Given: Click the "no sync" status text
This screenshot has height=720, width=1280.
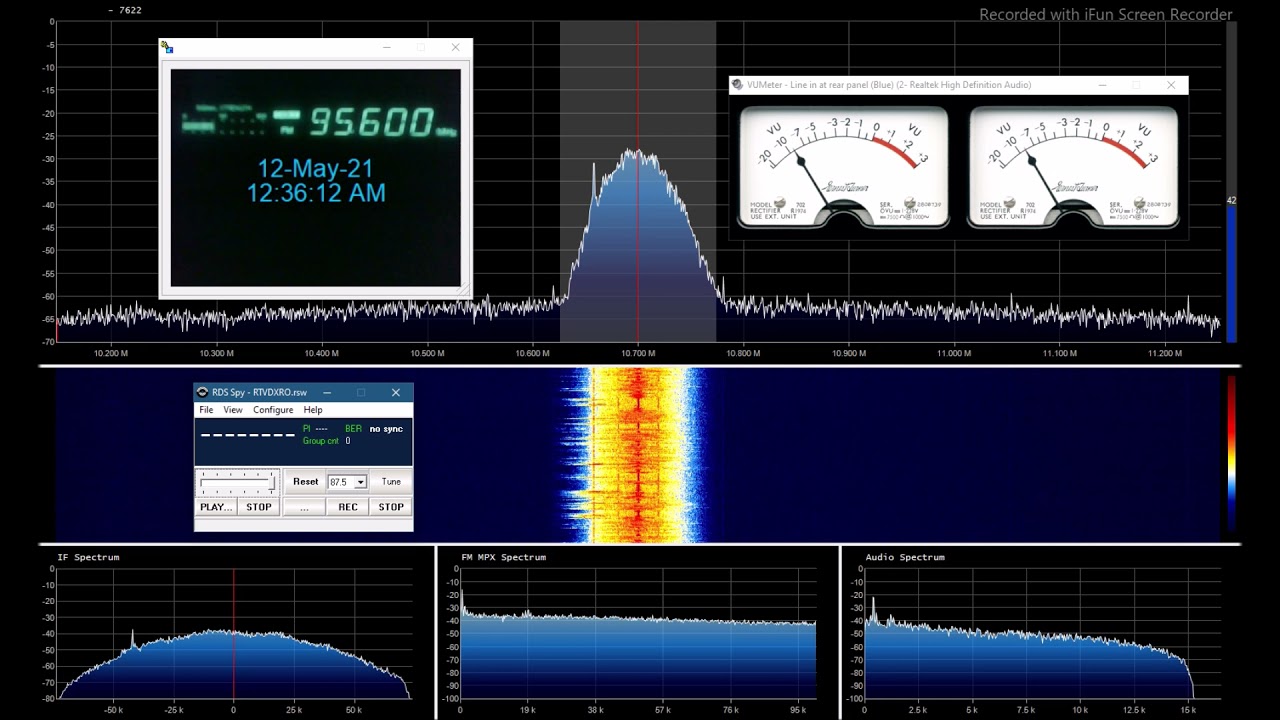Looking at the screenshot, I should click(386, 429).
